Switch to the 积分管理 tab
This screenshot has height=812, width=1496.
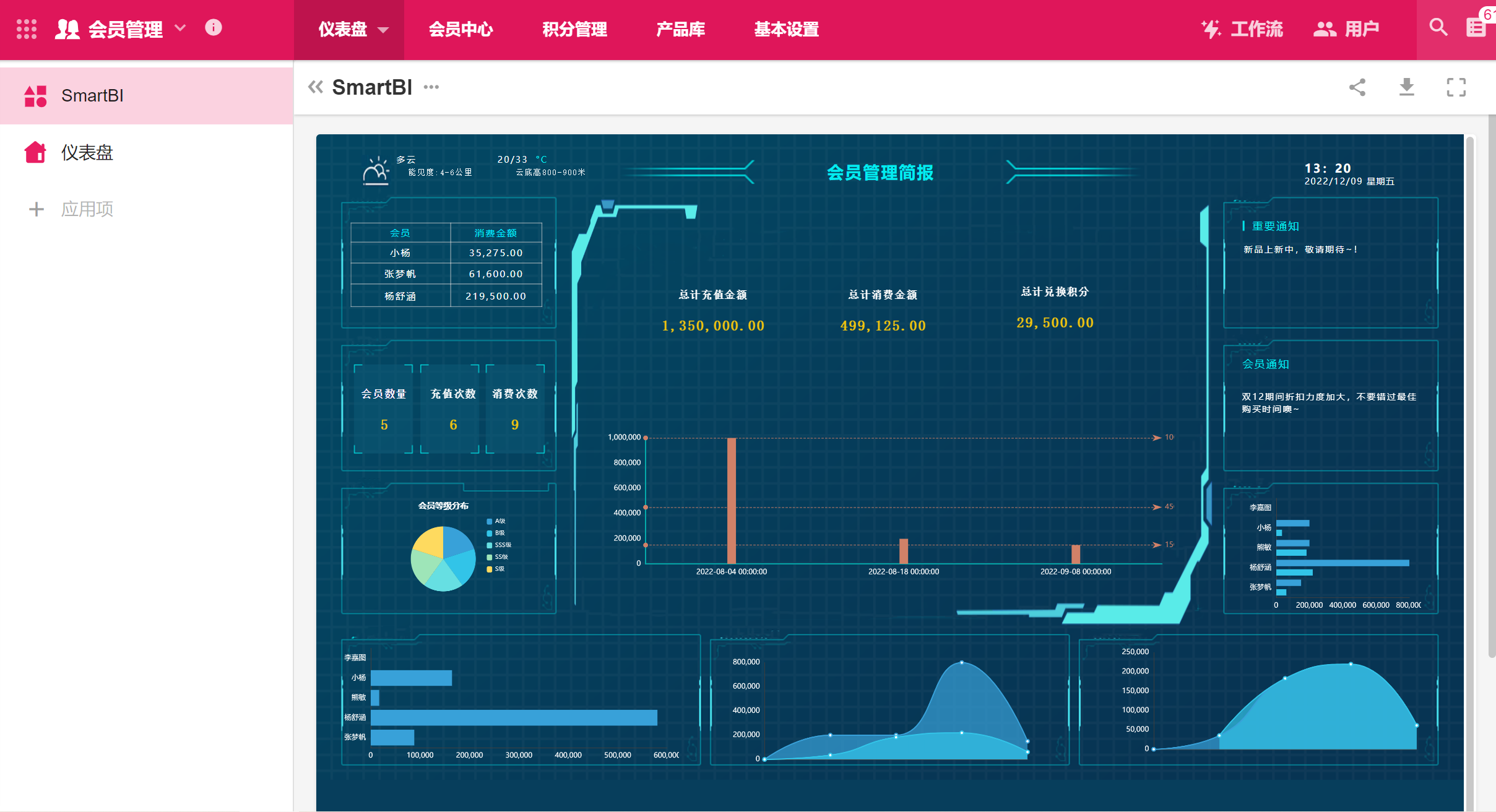pos(575,29)
